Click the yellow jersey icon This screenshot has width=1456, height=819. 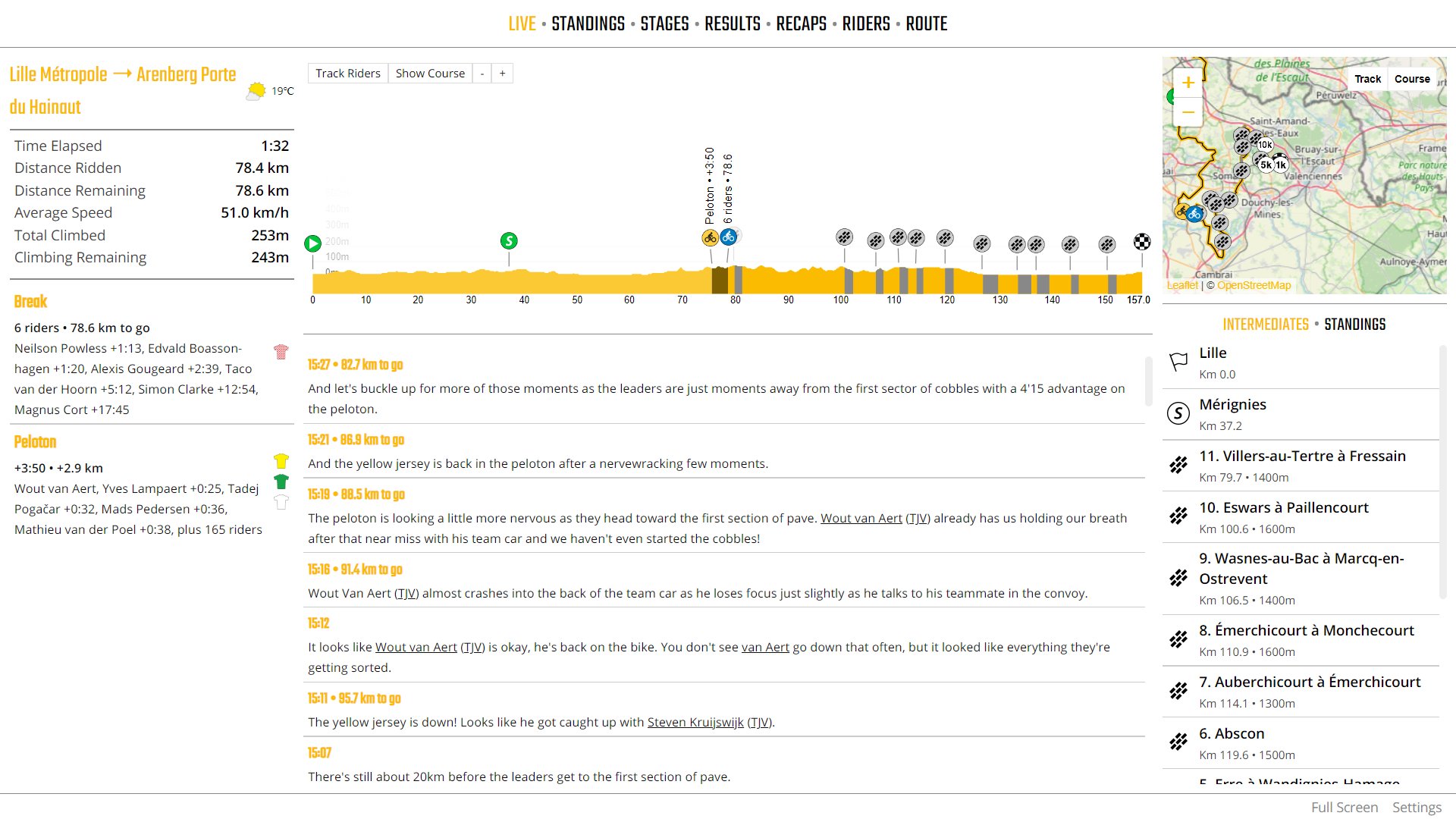pyautogui.click(x=281, y=461)
